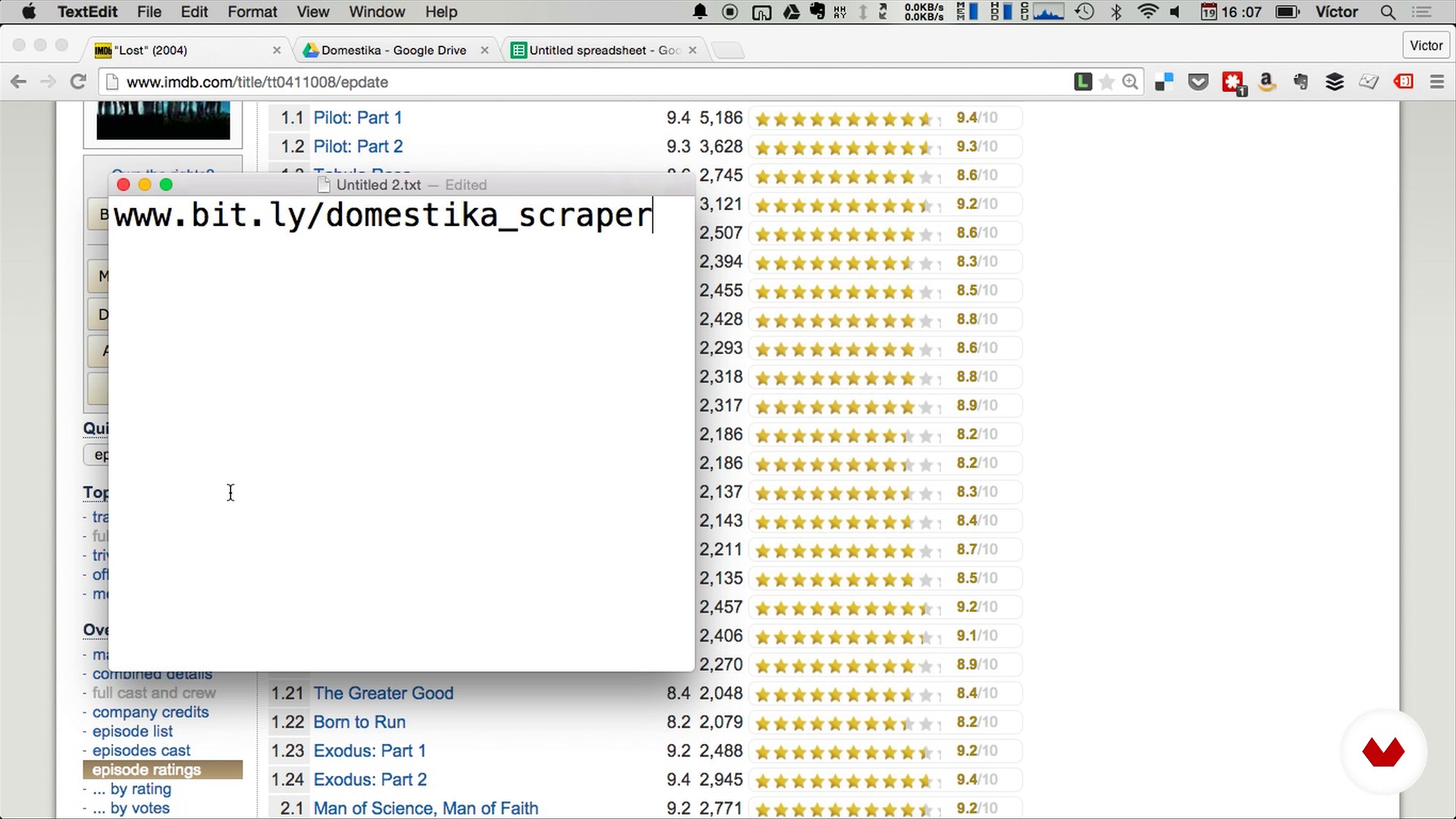Open the Edit menu
The height and width of the screenshot is (819, 1456).
tap(194, 11)
